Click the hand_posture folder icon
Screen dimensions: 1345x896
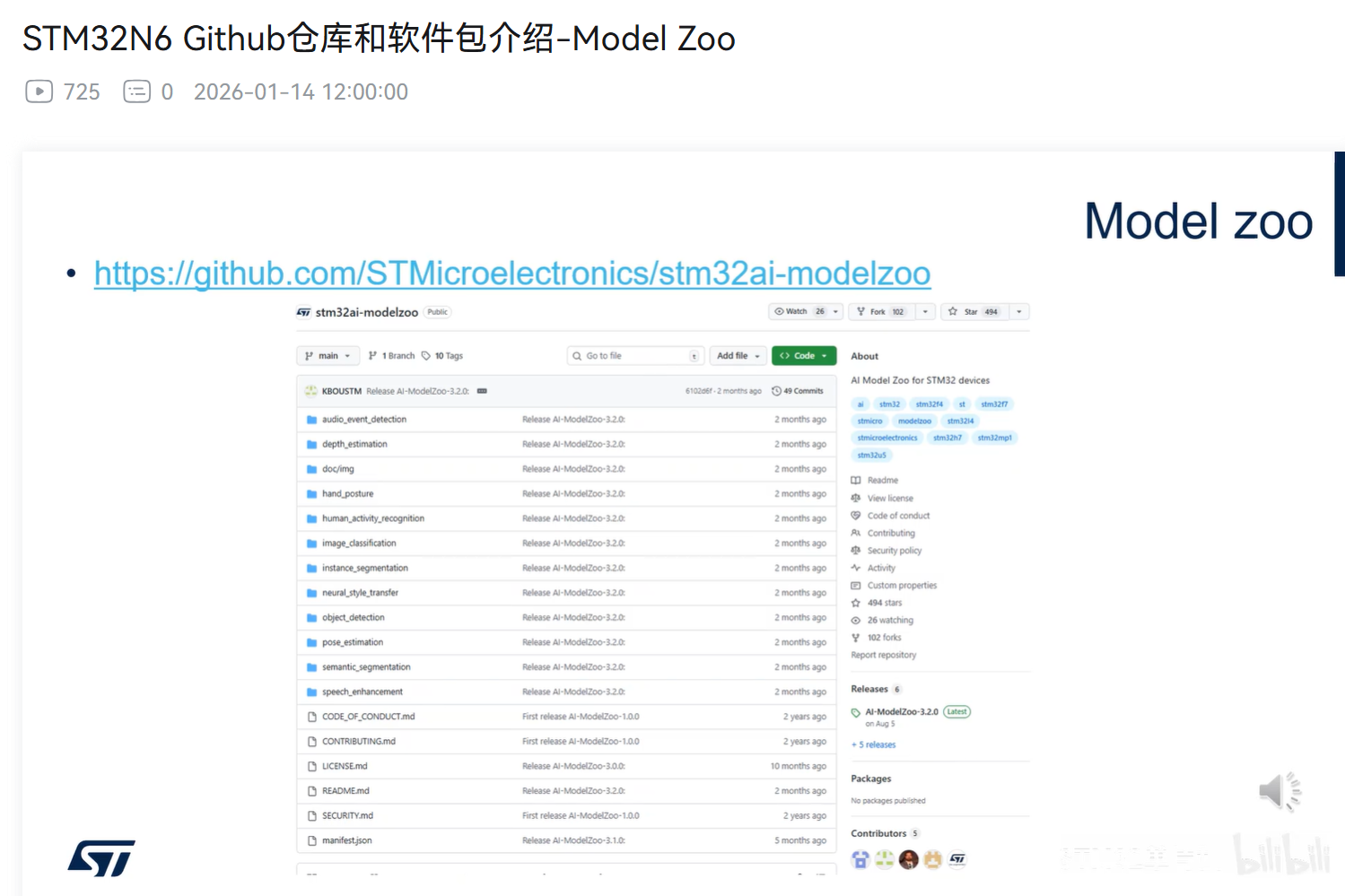(311, 494)
